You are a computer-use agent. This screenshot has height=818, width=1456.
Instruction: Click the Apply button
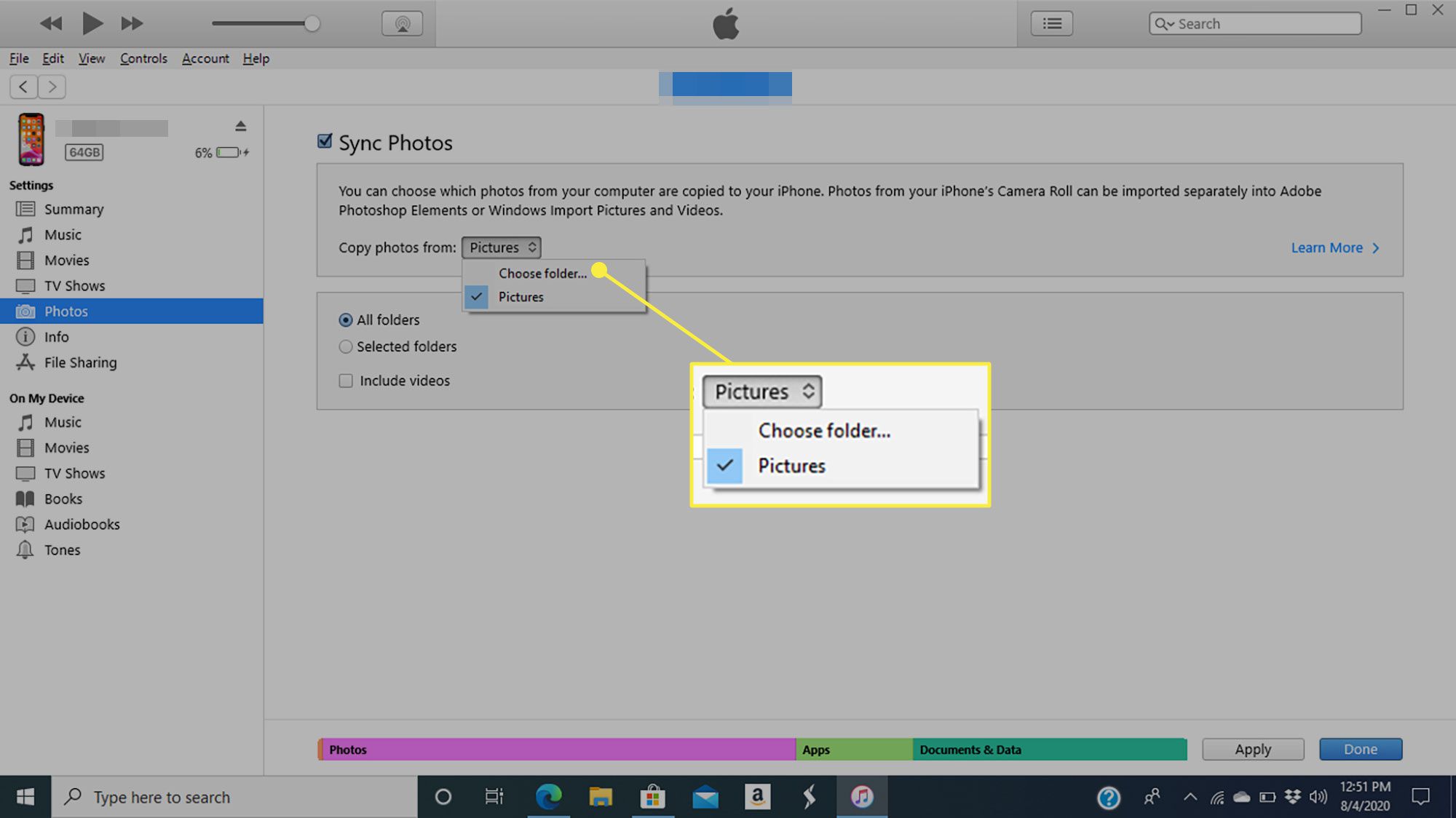[1252, 749]
